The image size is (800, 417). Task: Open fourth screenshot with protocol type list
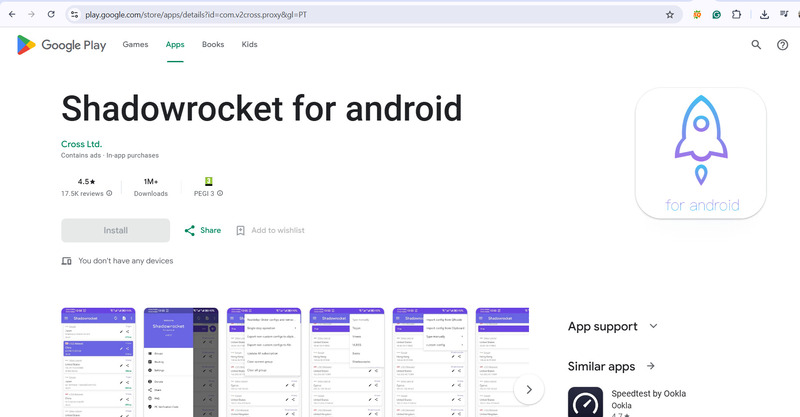(347, 362)
